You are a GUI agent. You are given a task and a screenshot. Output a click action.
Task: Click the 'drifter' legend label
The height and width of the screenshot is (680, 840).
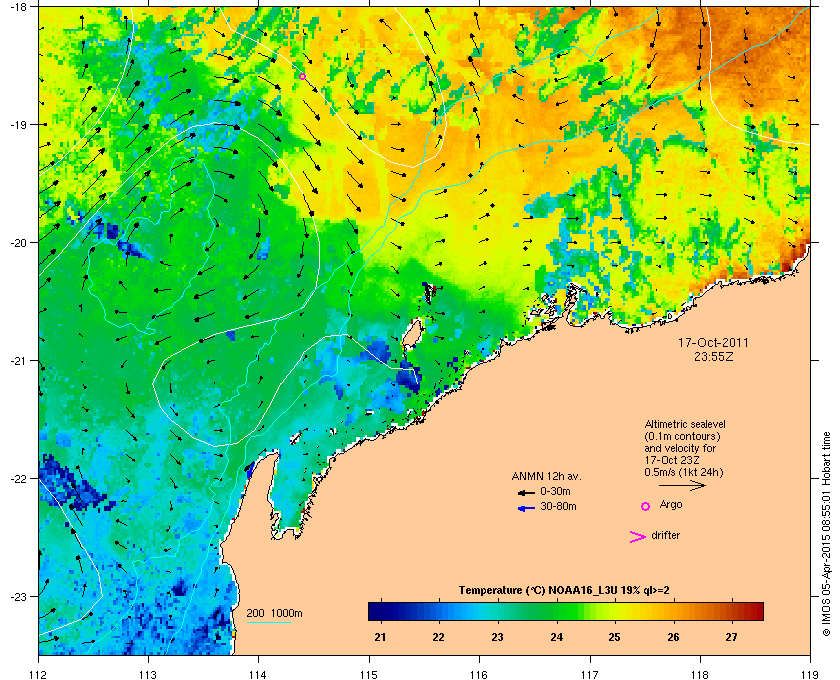pyautogui.click(x=666, y=535)
